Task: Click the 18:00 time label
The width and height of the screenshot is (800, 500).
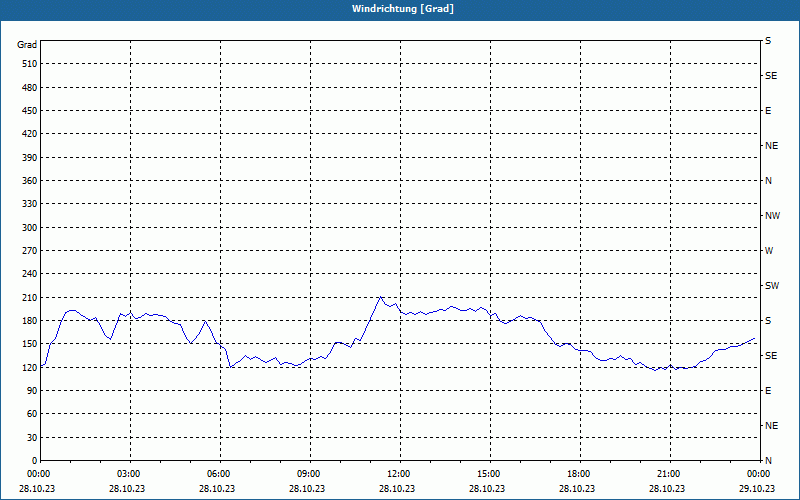Action: pos(579,474)
